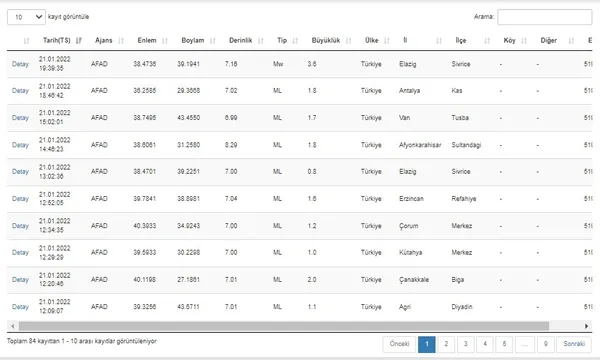600x360 pixels.
Task: Select depth value 8.29
Action: click(x=231, y=145)
